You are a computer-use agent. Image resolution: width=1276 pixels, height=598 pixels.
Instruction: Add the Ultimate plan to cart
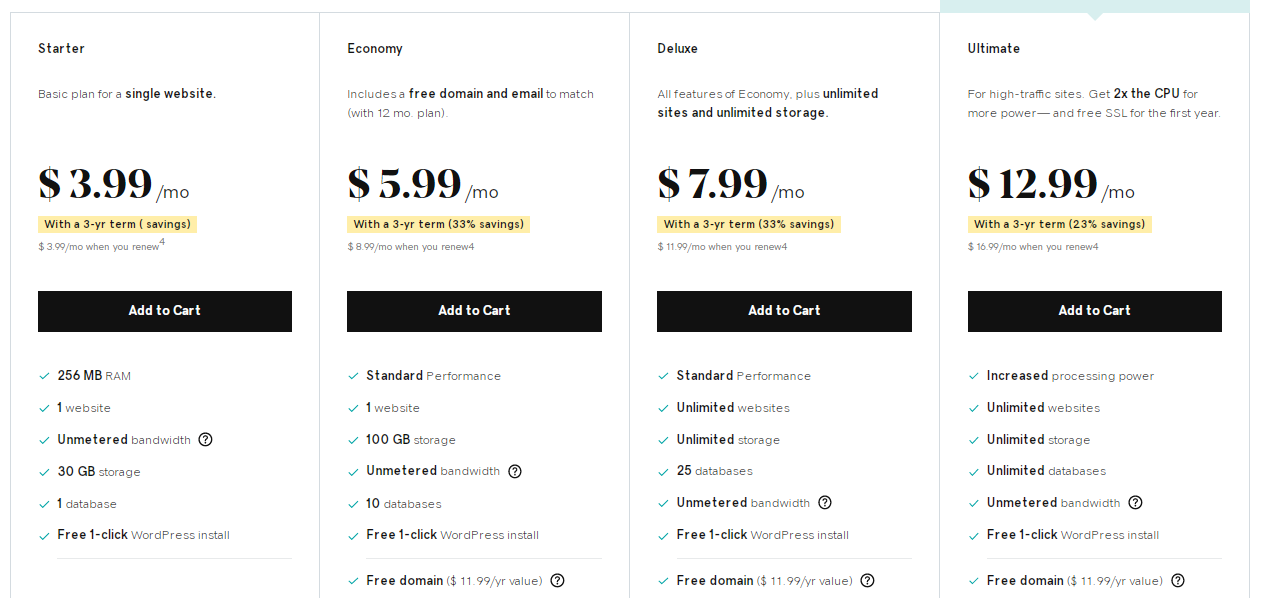(1094, 311)
